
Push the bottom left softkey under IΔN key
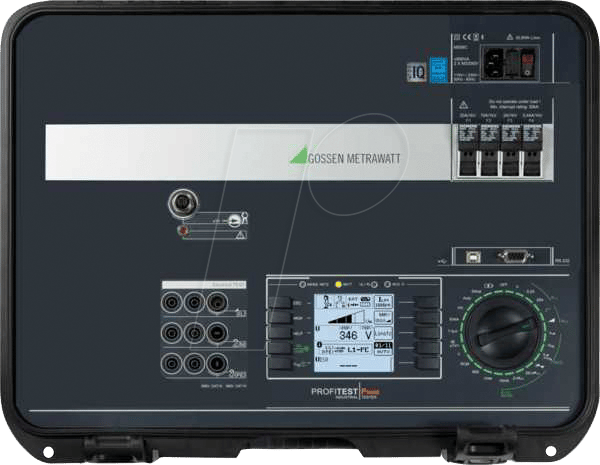pos(280,363)
